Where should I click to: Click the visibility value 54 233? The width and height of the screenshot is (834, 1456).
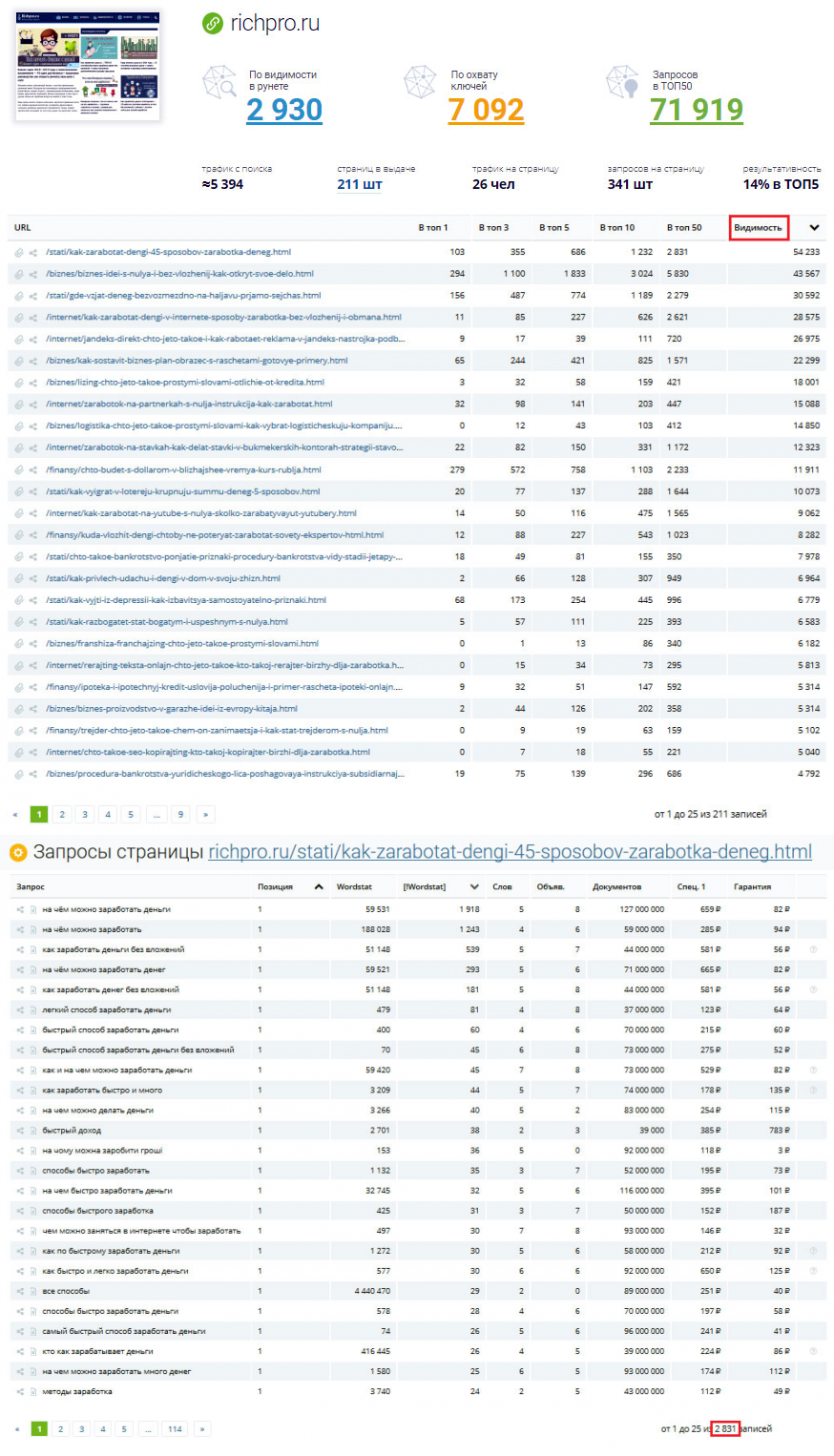[806, 252]
